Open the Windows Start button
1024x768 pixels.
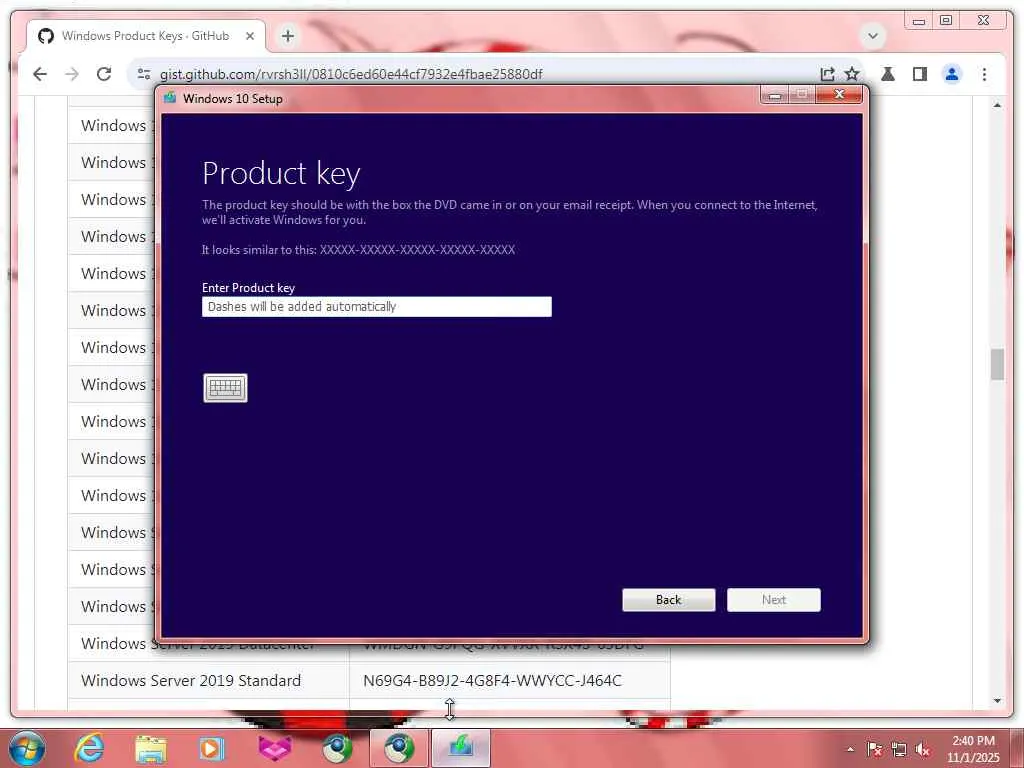27,748
